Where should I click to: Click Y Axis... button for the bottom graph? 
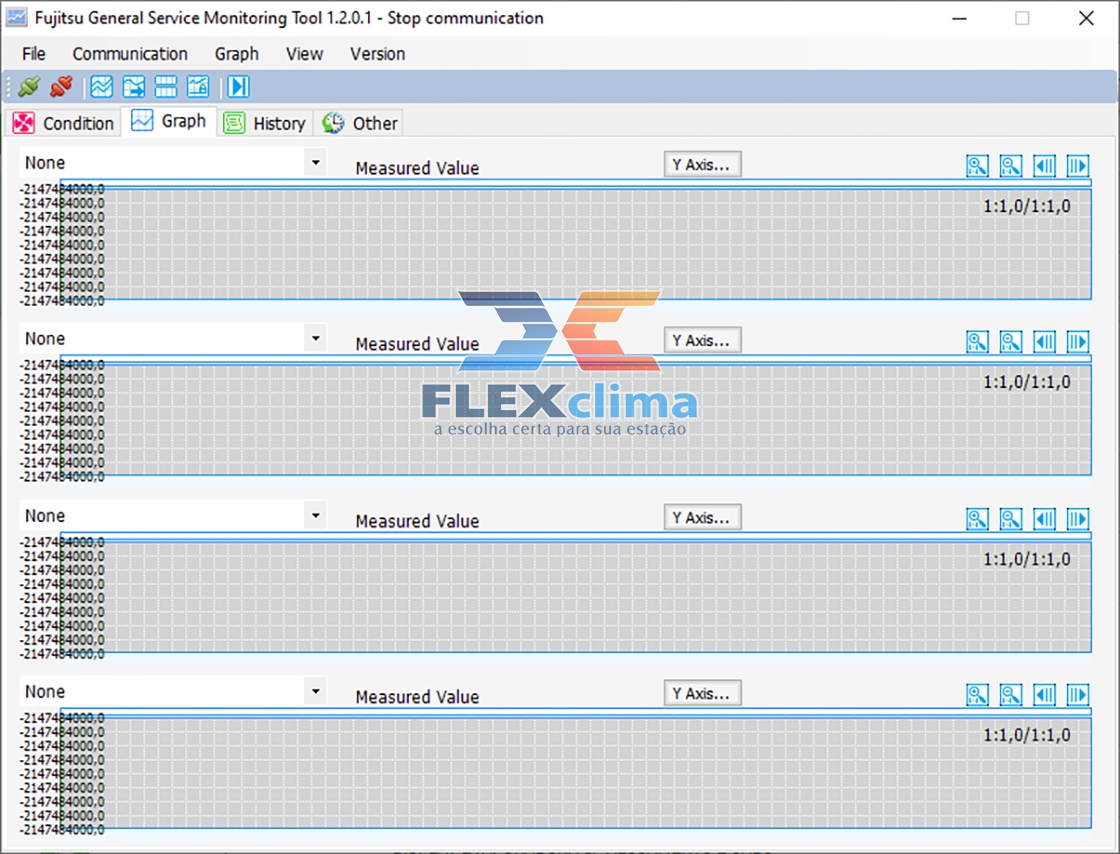[702, 693]
